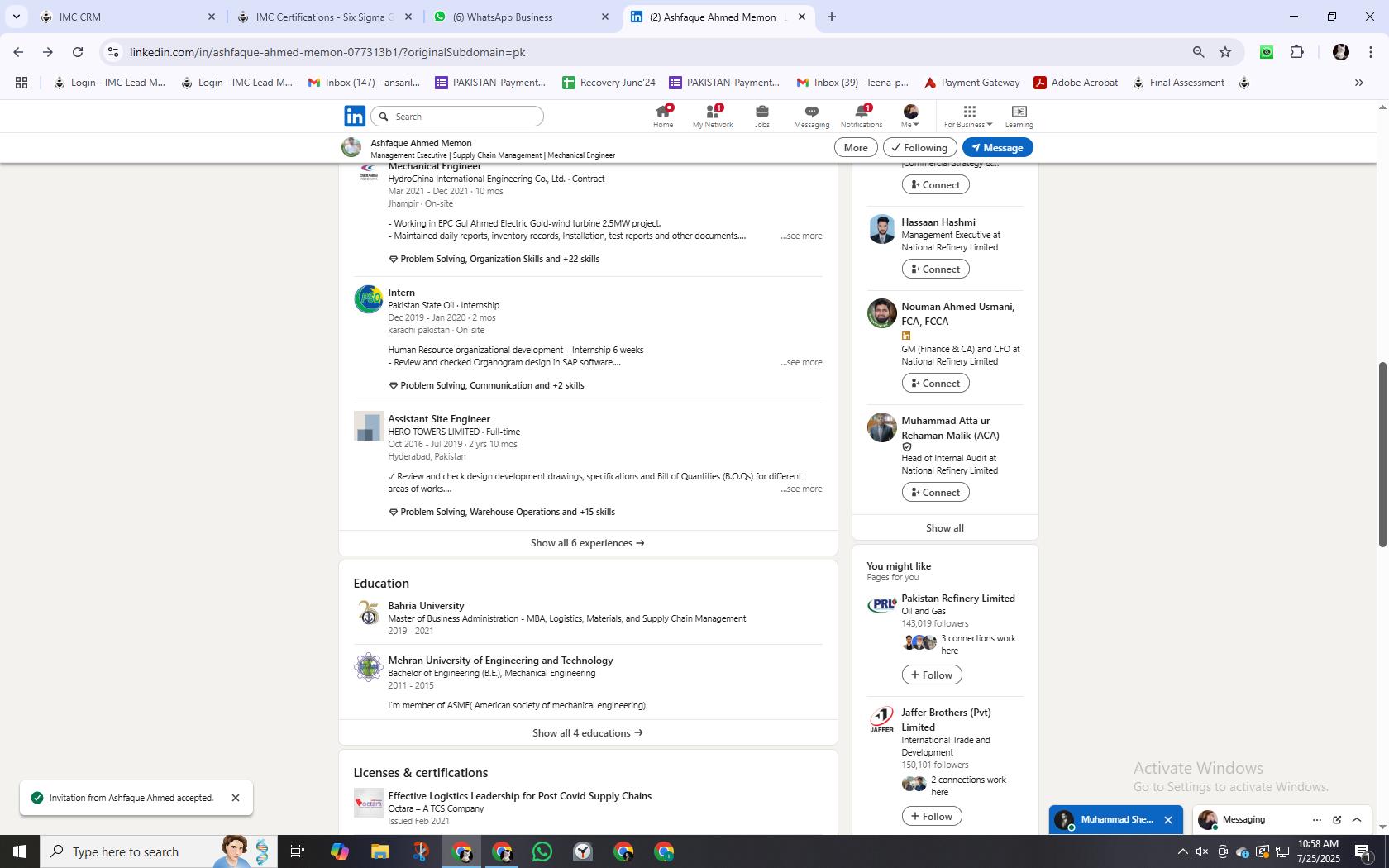1389x868 pixels.
Task: Reload the page
Action: coord(78,52)
